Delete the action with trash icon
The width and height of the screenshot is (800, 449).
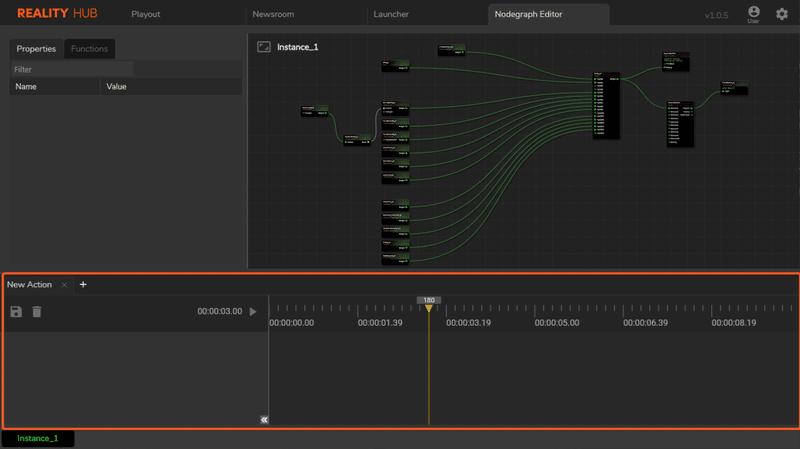[37, 312]
